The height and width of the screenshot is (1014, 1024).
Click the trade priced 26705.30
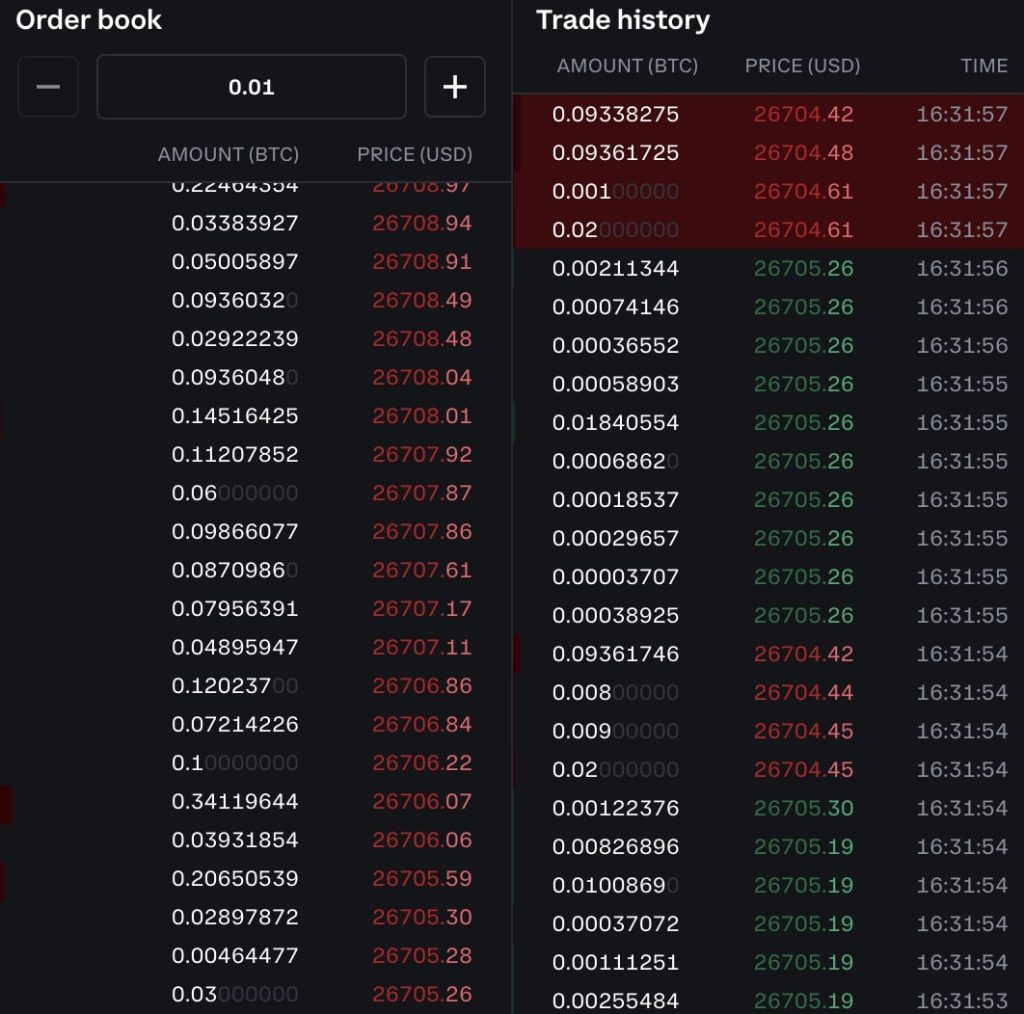tap(803, 808)
